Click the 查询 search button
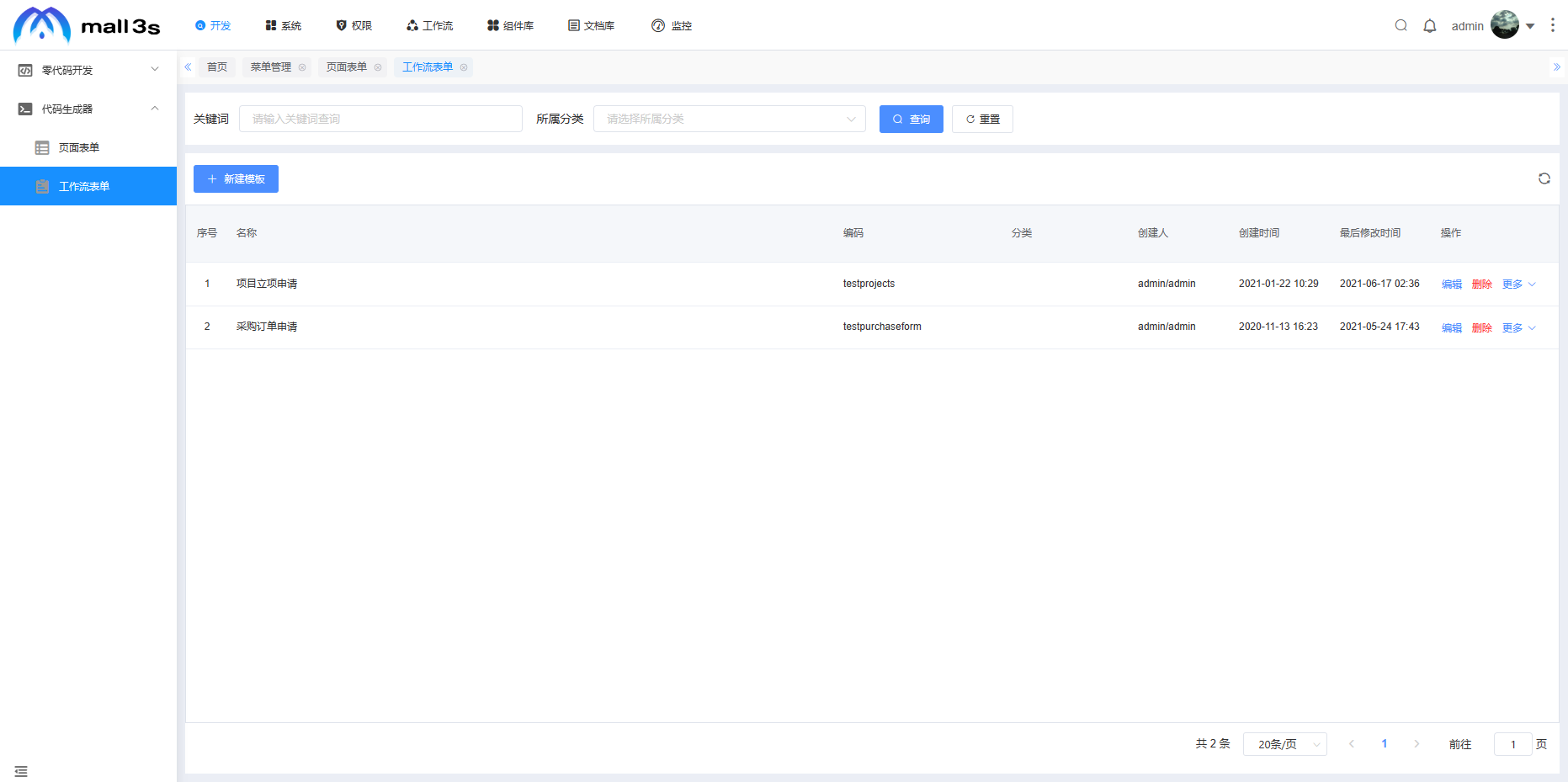 912,119
